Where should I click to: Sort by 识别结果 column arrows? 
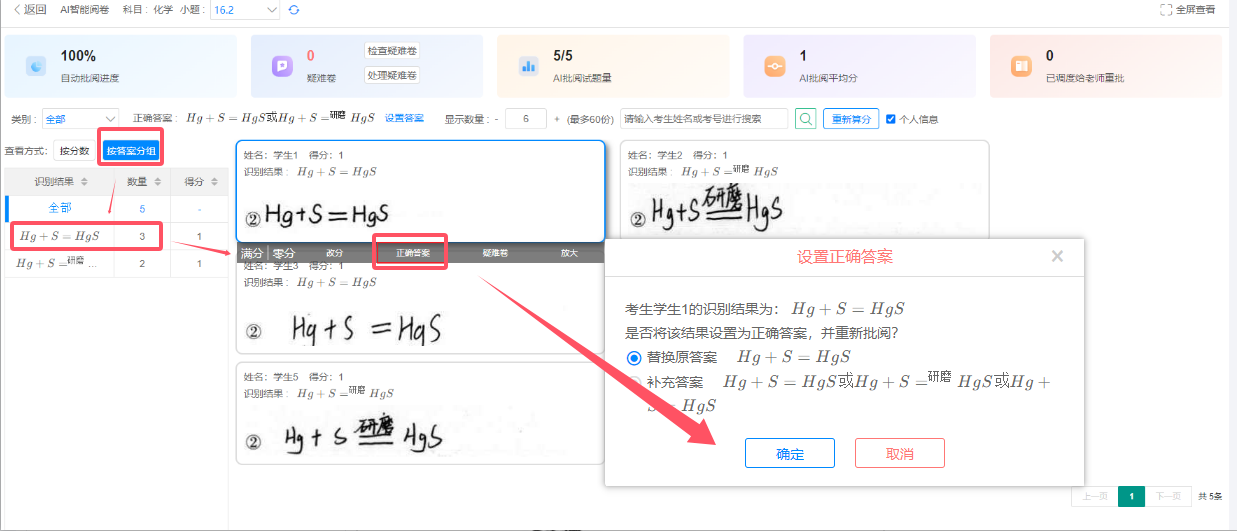coord(85,182)
